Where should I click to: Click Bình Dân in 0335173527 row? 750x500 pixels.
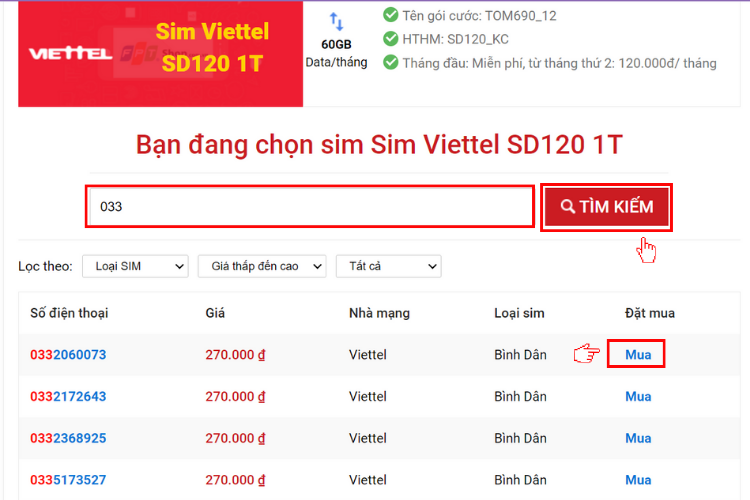[x=520, y=479]
